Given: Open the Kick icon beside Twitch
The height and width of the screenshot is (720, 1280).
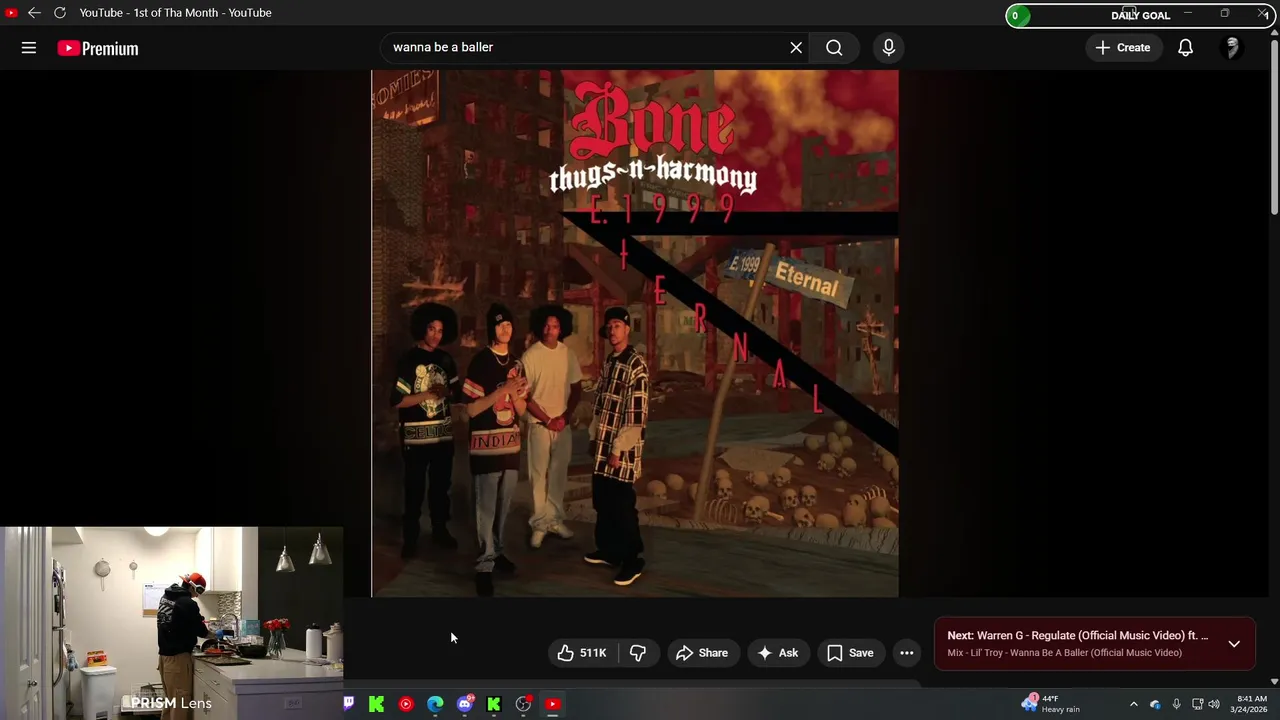Looking at the screenshot, I should [376, 704].
